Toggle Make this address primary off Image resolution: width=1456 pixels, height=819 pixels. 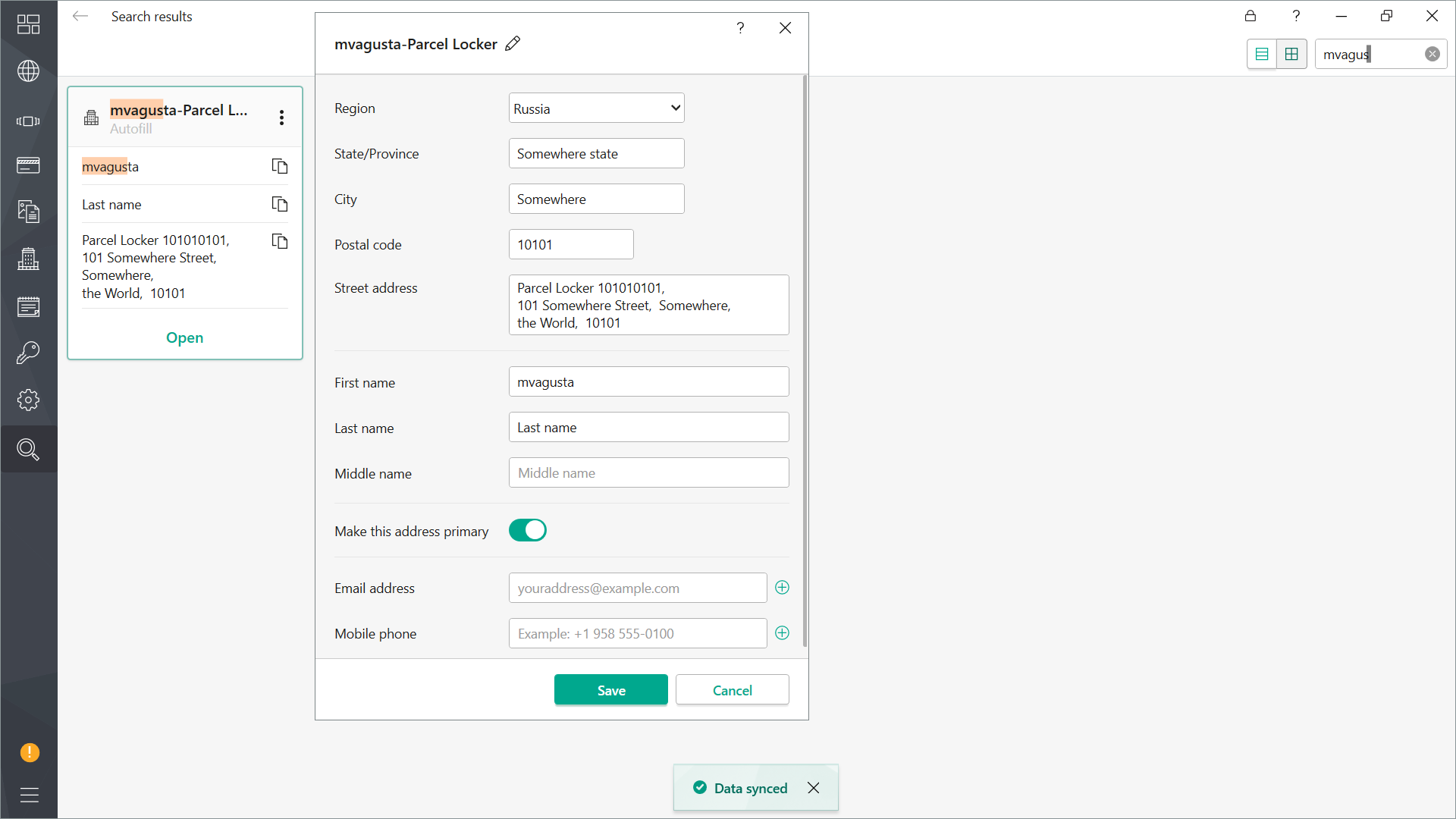tap(528, 530)
